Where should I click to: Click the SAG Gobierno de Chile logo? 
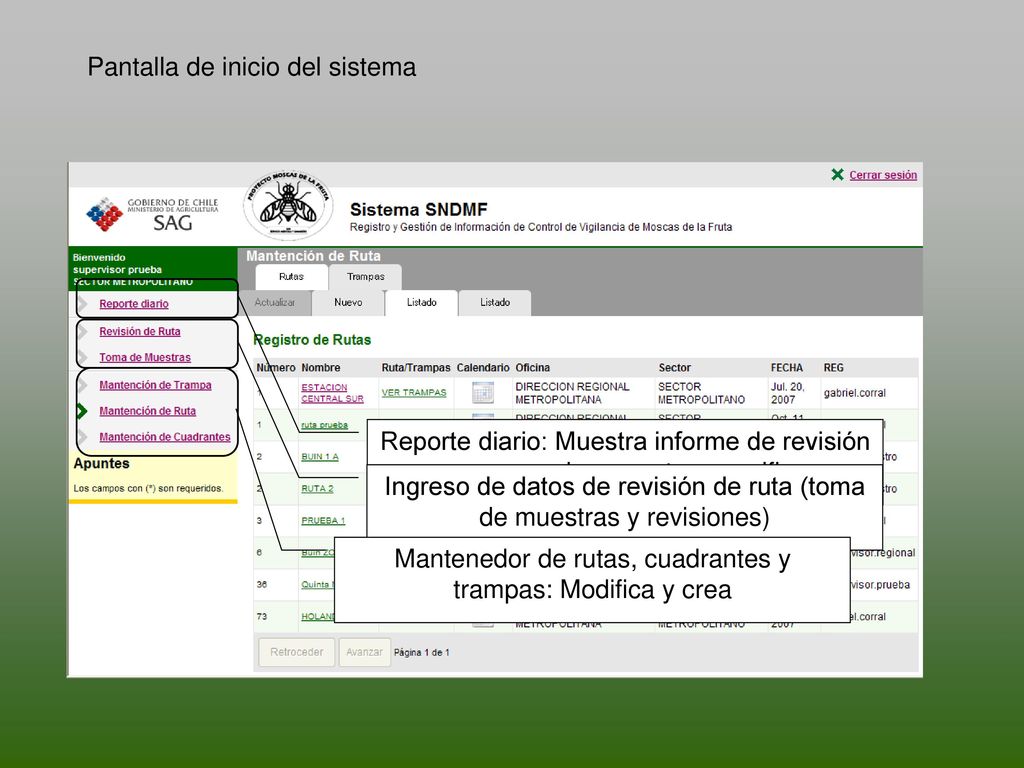(153, 214)
